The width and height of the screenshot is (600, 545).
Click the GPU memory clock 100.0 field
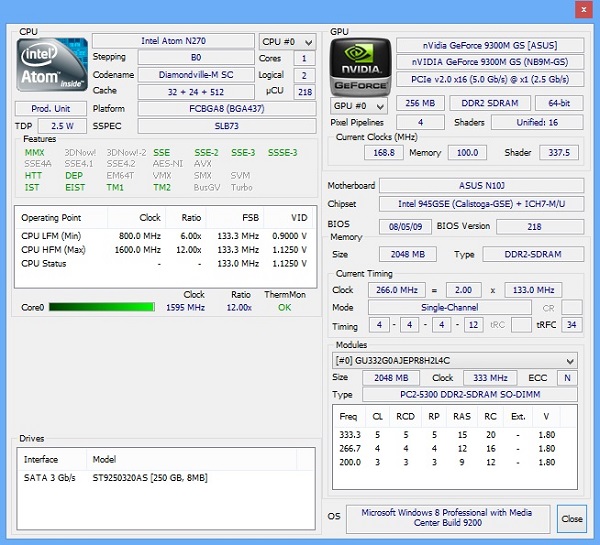467,152
